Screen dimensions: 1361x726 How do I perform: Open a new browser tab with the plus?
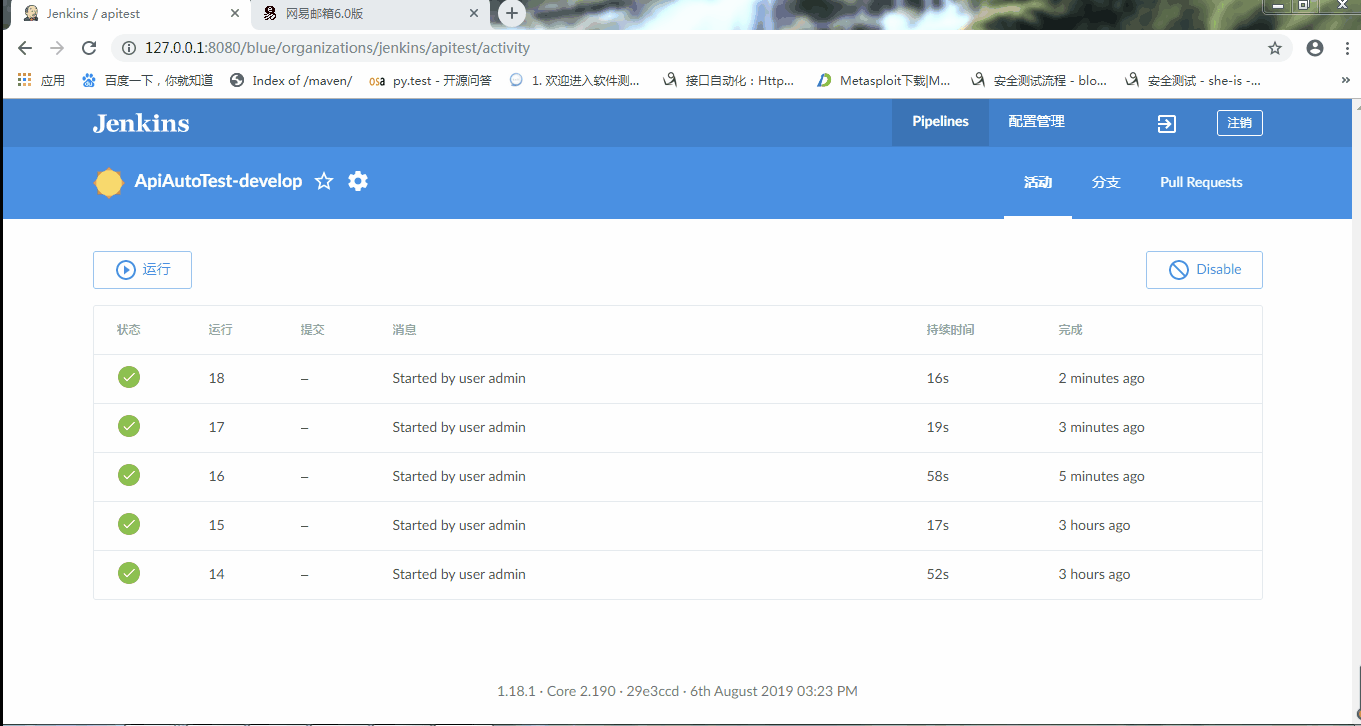[x=512, y=13]
